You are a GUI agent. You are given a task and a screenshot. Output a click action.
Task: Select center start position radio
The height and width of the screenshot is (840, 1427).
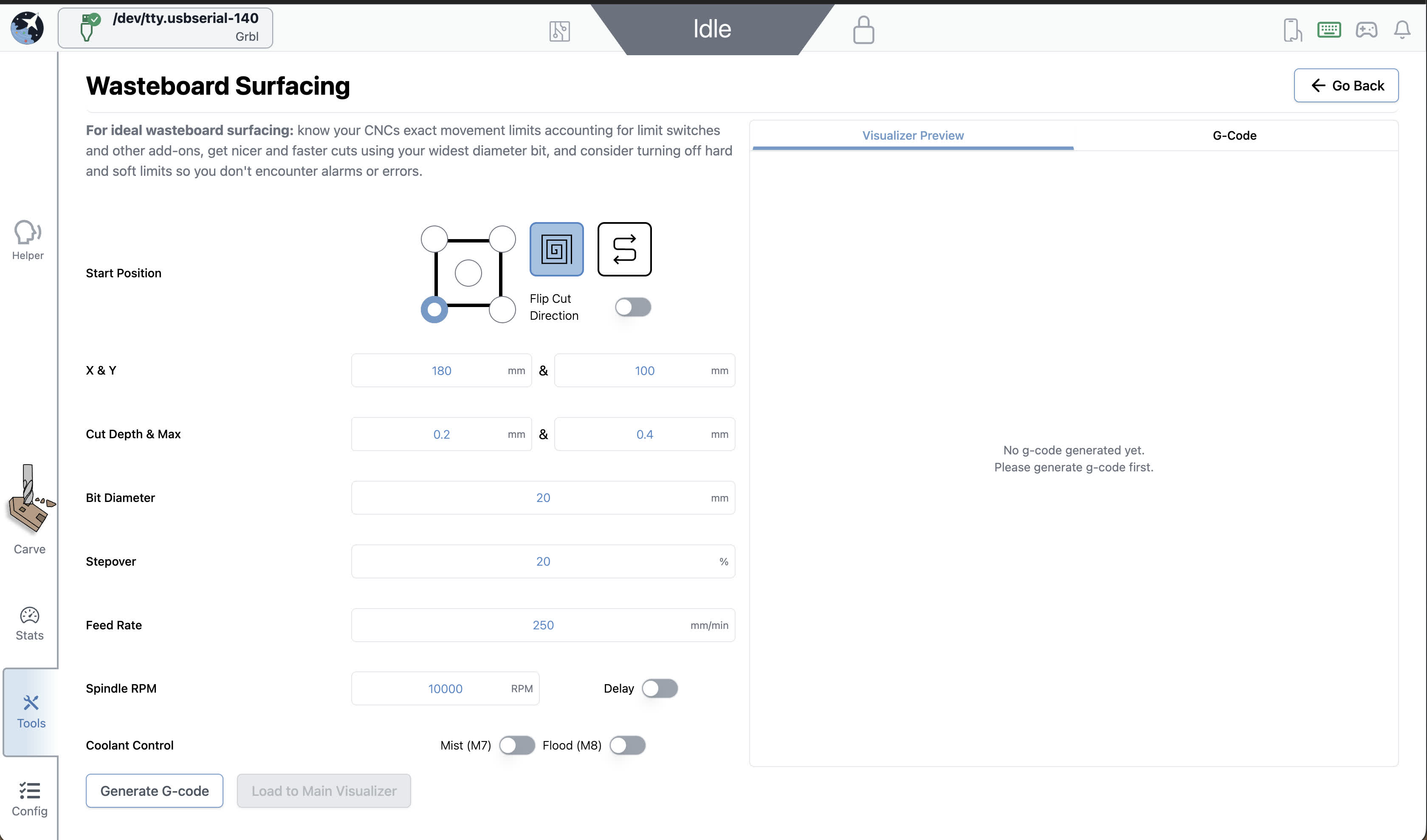[x=468, y=273]
